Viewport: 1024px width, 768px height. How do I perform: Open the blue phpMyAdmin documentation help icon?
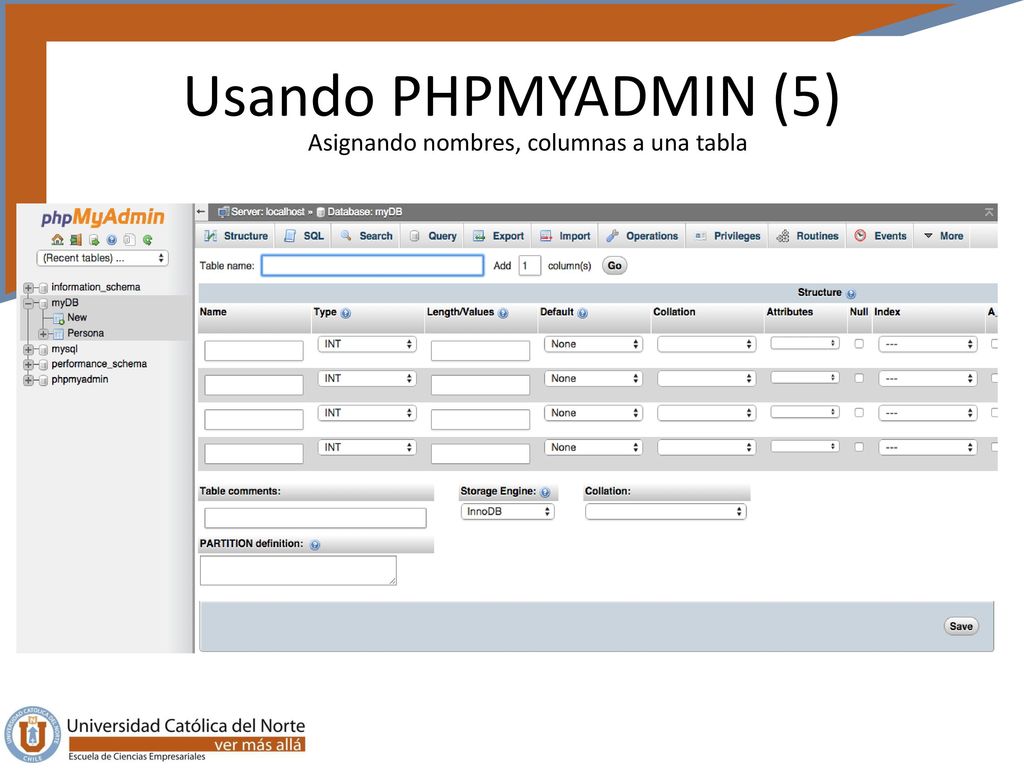112,240
